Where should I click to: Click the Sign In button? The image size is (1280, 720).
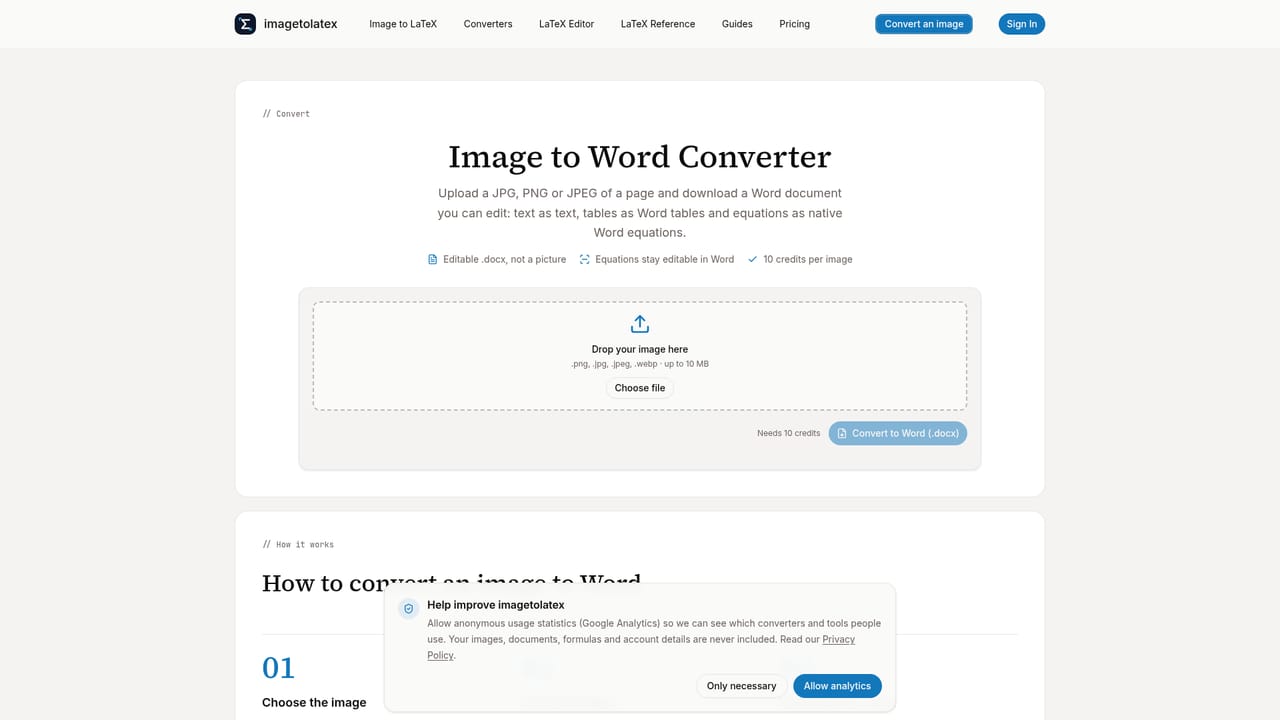[x=1022, y=24]
